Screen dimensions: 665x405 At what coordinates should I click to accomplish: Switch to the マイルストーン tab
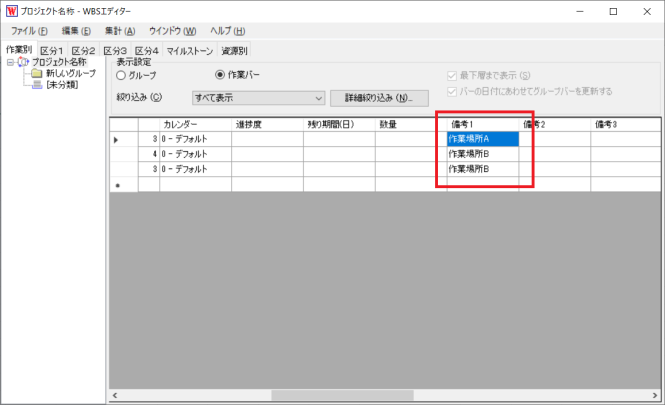pos(189,50)
